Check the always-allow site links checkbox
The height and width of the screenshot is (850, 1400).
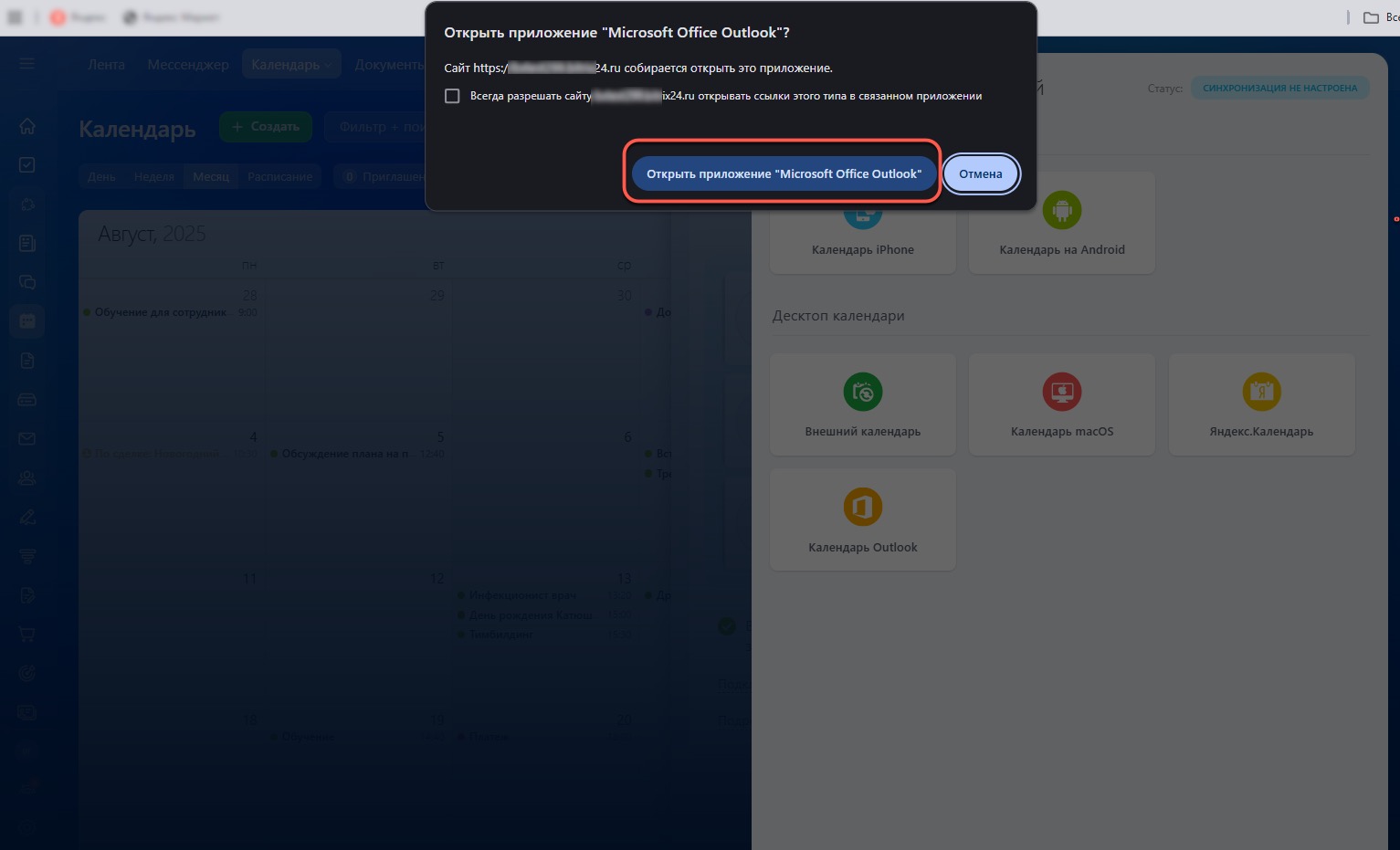pyautogui.click(x=452, y=96)
